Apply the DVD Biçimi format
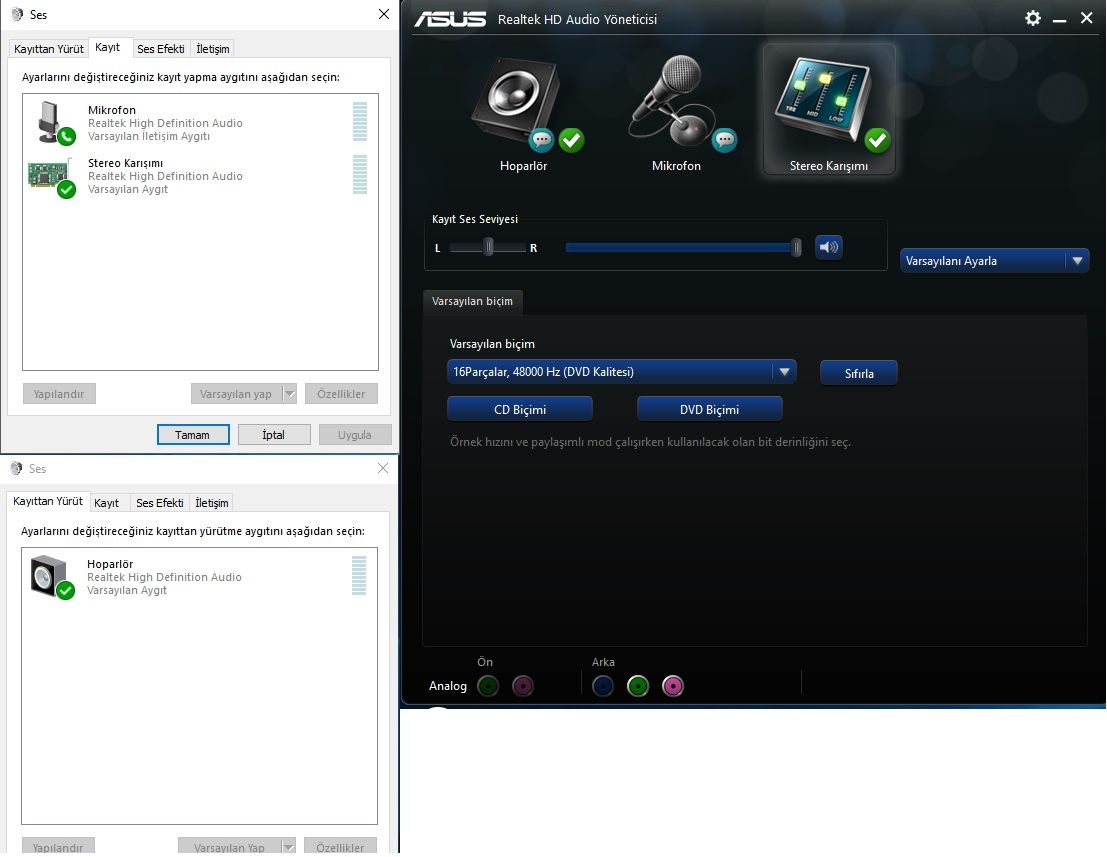 710,409
